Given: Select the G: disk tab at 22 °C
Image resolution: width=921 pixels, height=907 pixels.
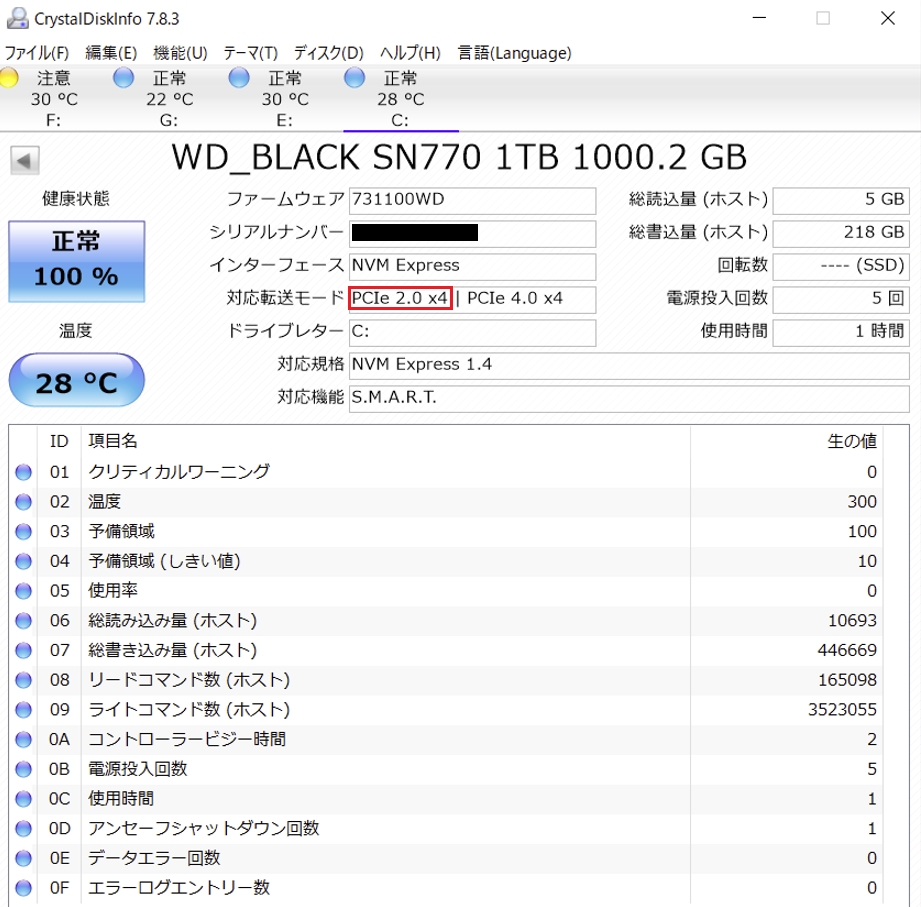Looking at the screenshot, I should [169, 99].
